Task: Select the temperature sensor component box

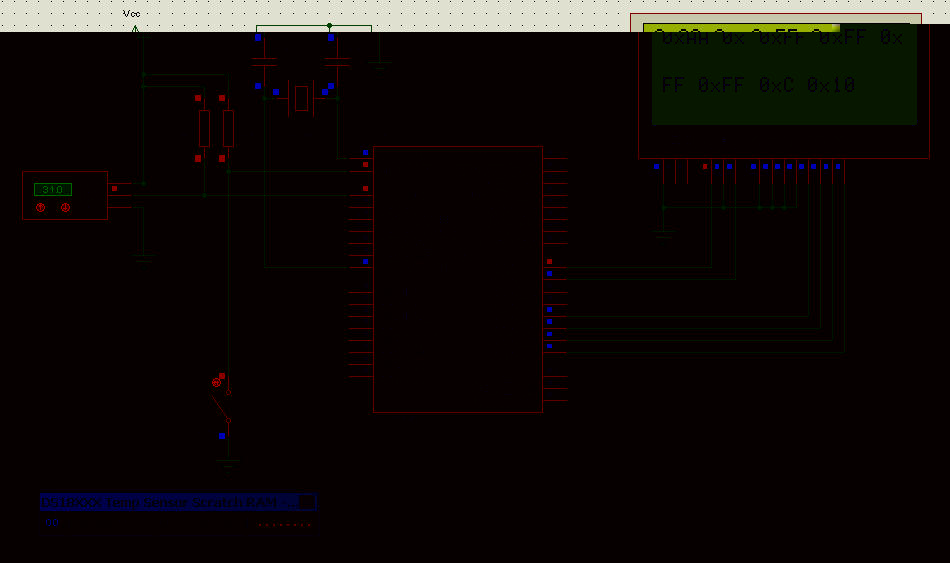Action: (65, 195)
